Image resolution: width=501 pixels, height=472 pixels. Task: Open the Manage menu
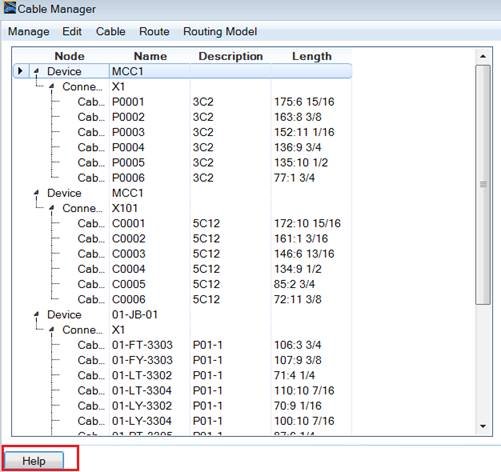29,32
